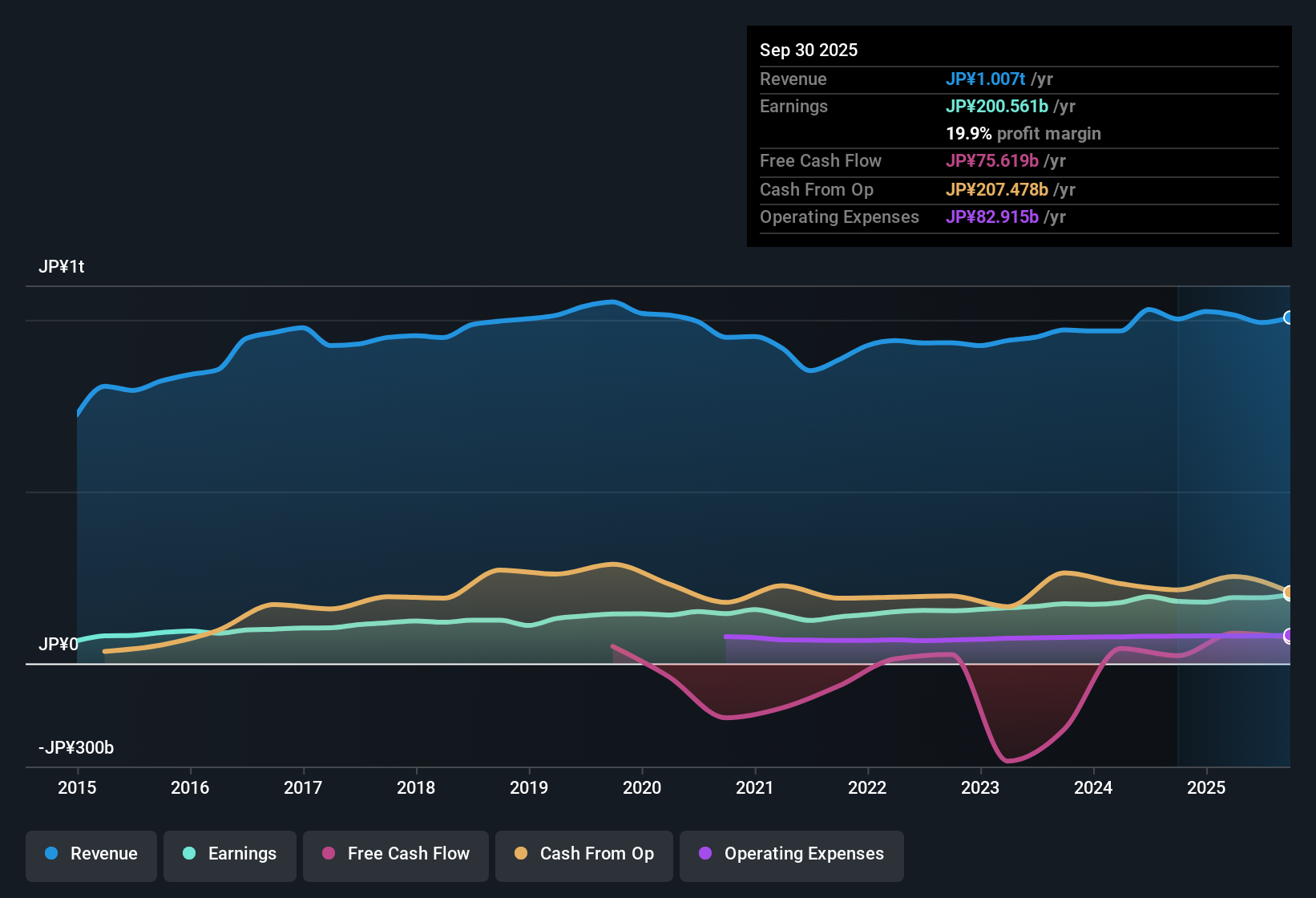
Task: Select the Revenue endpoint marker on the chart
Action: coord(1288,318)
